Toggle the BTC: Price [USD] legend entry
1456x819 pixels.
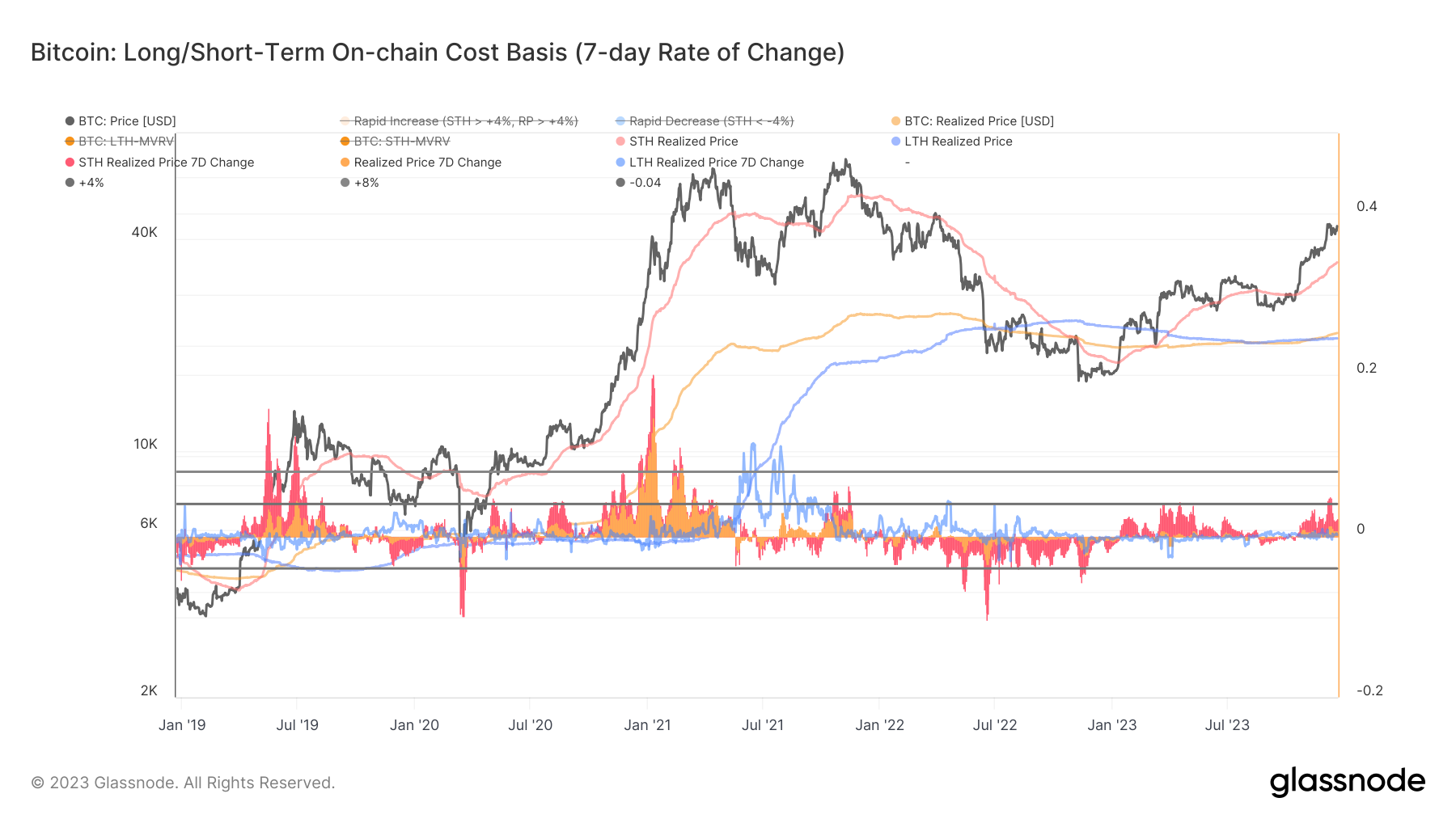pyautogui.click(x=121, y=121)
